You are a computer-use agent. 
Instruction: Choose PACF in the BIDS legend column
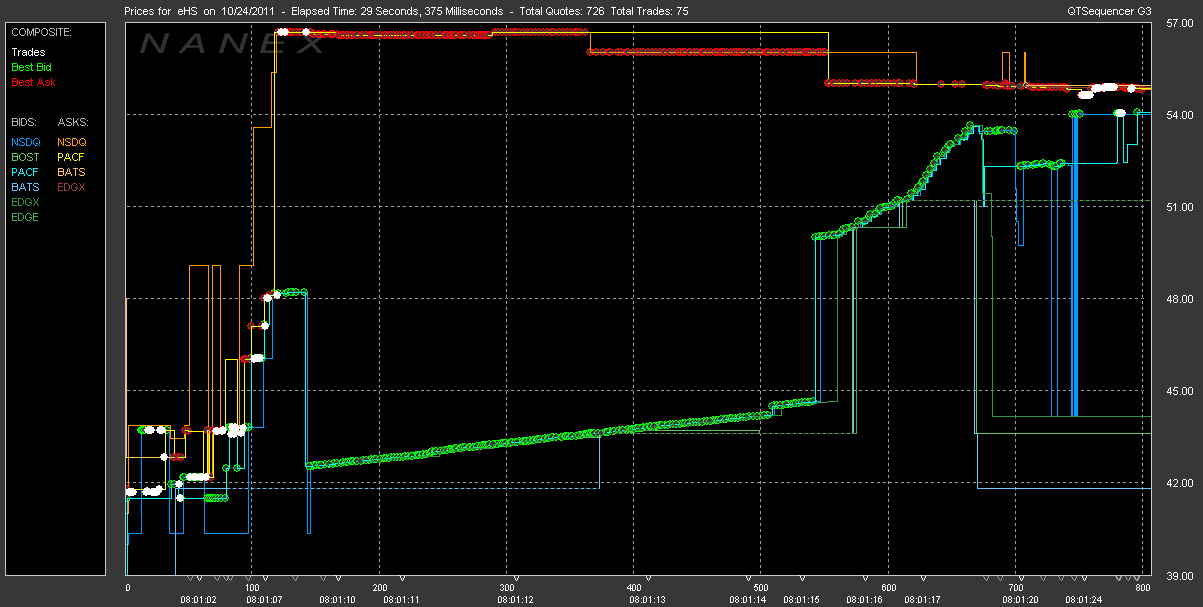pos(26,172)
